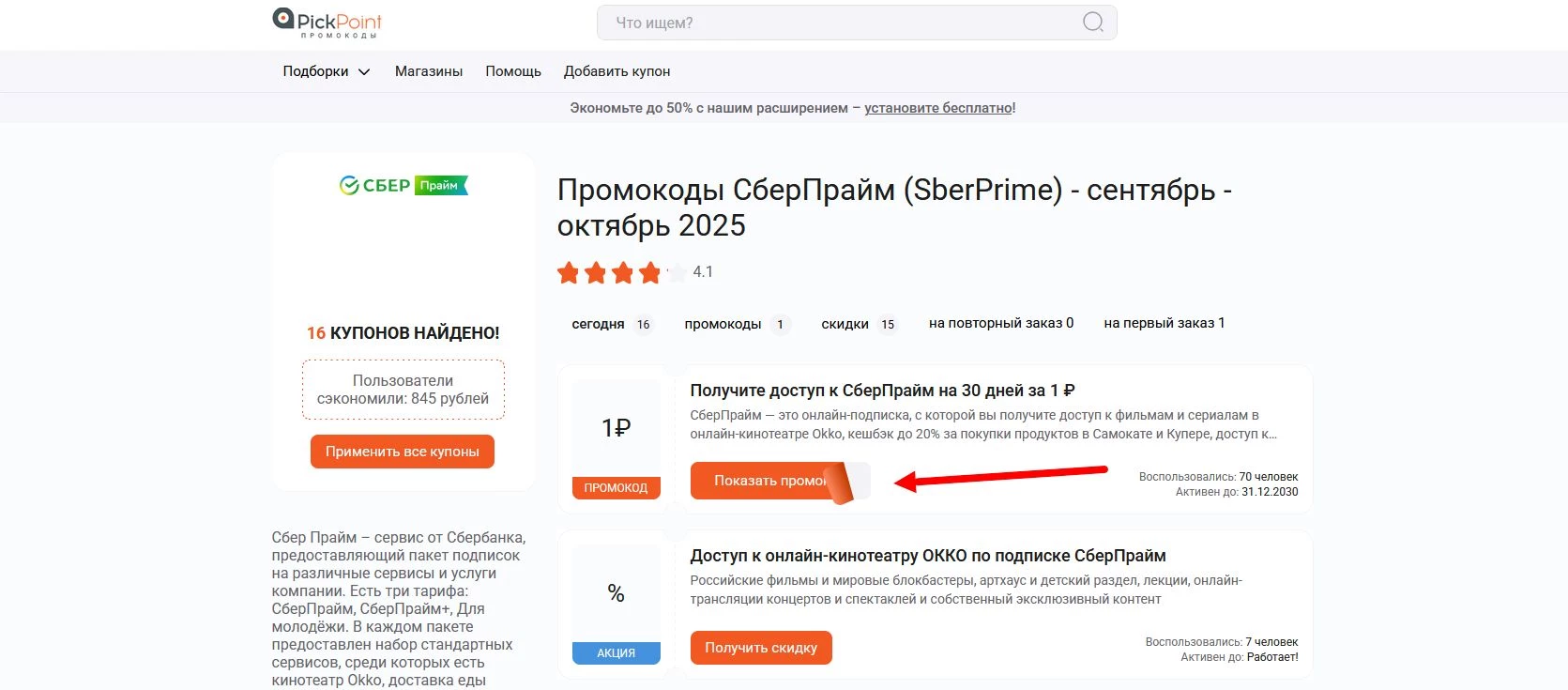Viewport: 1568px width, 690px height.
Task: Click the 1₽ coupon thumbnail
Action: pos(616,428)
